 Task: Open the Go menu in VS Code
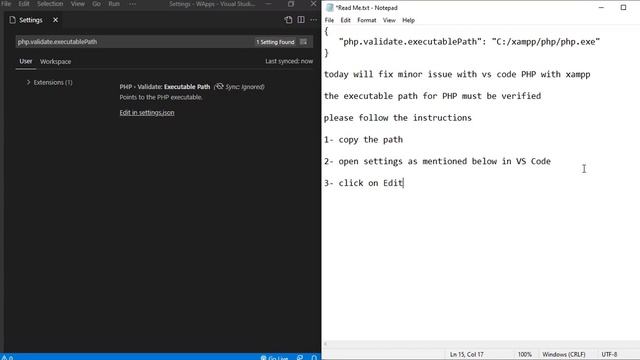(x=96, y=4)
